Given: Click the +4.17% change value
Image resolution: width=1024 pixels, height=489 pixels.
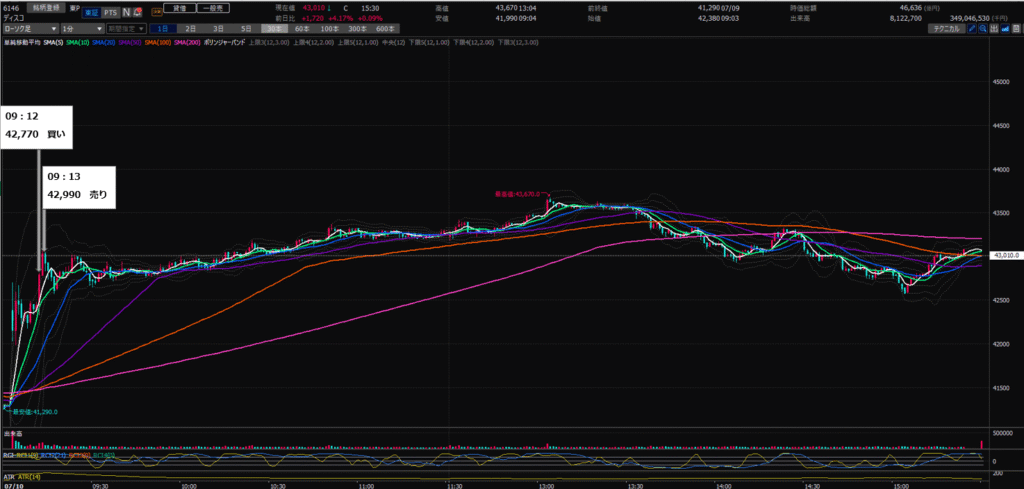Looking at the screenshot, I should coord(340,18).
